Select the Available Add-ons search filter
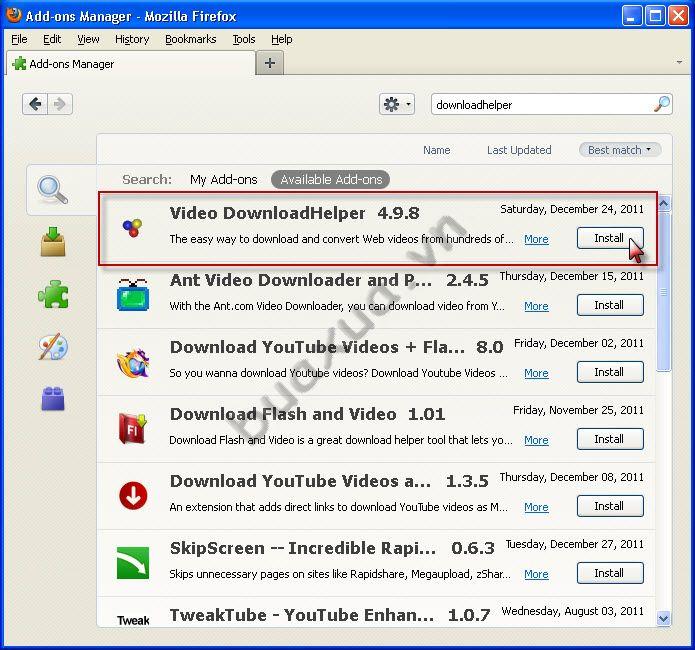 click(x=331, y=180)
